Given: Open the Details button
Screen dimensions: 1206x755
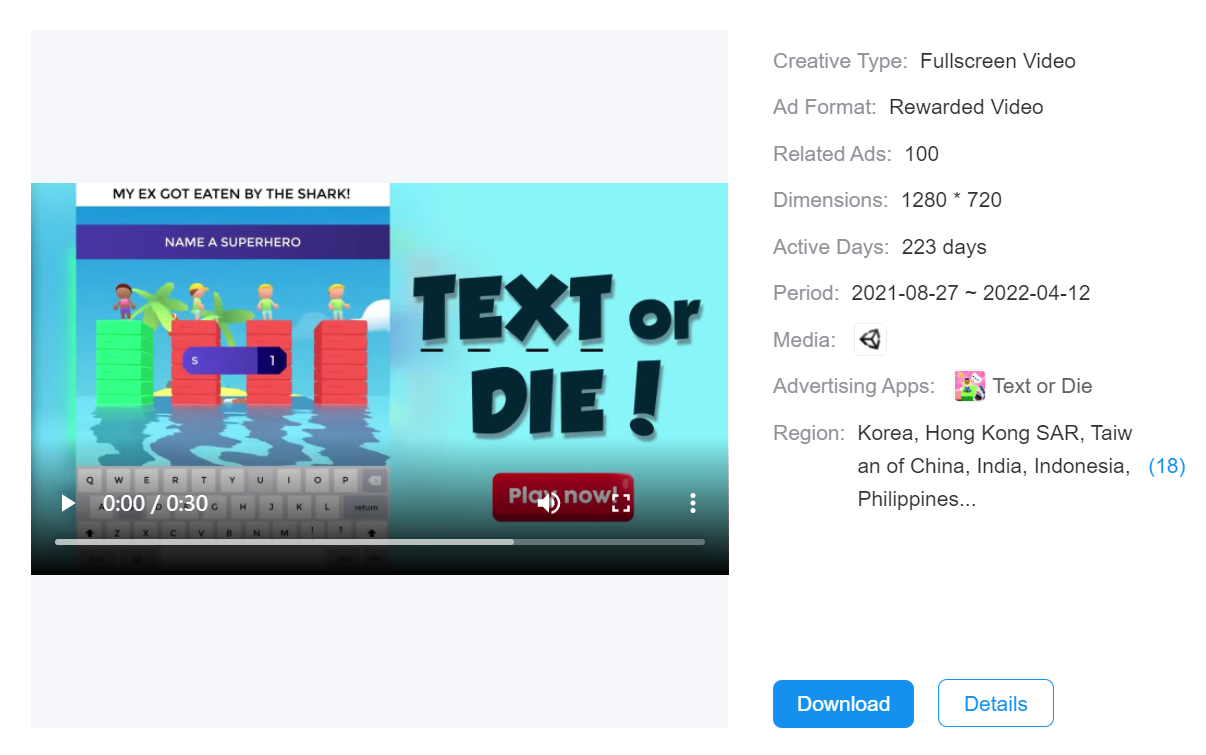Looking at the screenshot, I should (x=995, y=704).
